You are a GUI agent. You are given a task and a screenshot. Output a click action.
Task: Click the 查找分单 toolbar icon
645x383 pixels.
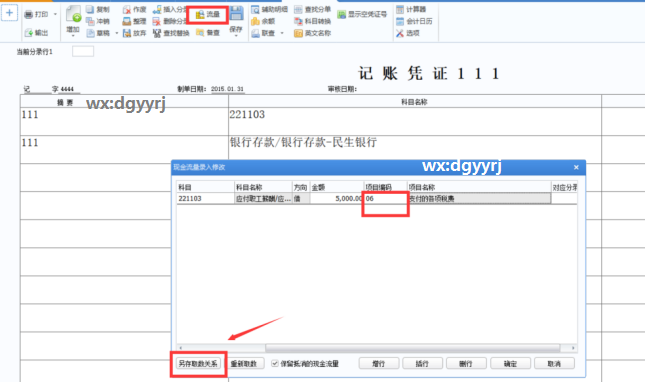298,9
